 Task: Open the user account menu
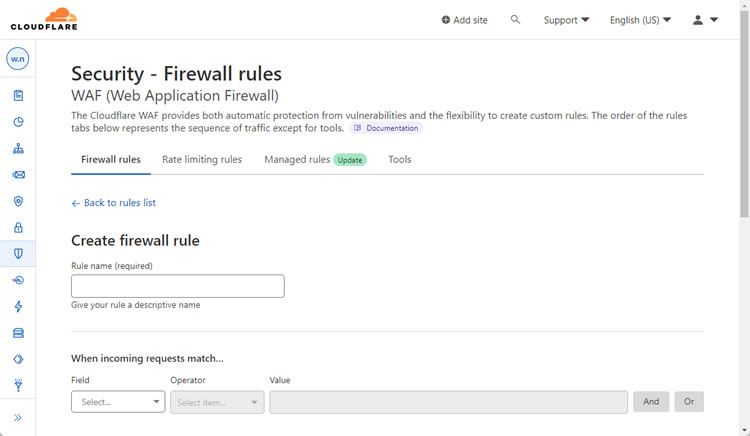[706, 20]
